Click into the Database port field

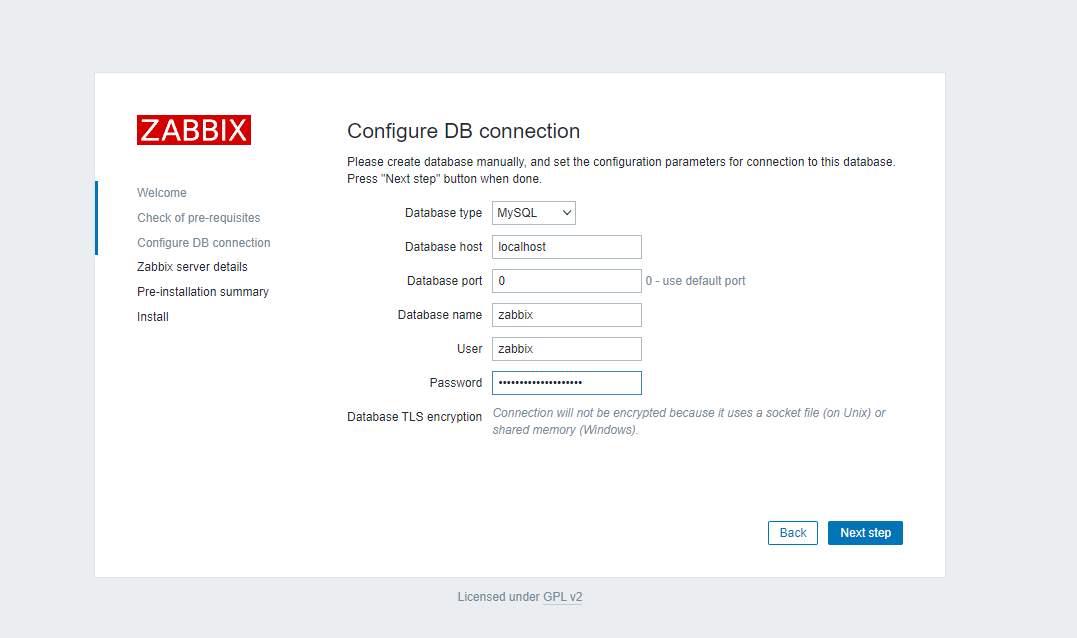566,281
